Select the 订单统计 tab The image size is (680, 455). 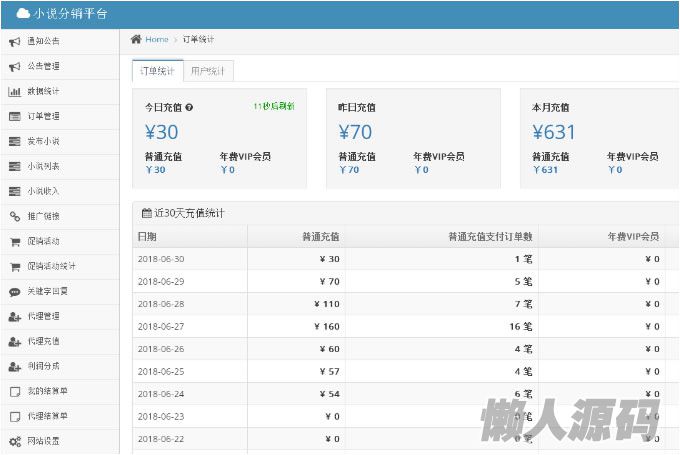[157, 71]
